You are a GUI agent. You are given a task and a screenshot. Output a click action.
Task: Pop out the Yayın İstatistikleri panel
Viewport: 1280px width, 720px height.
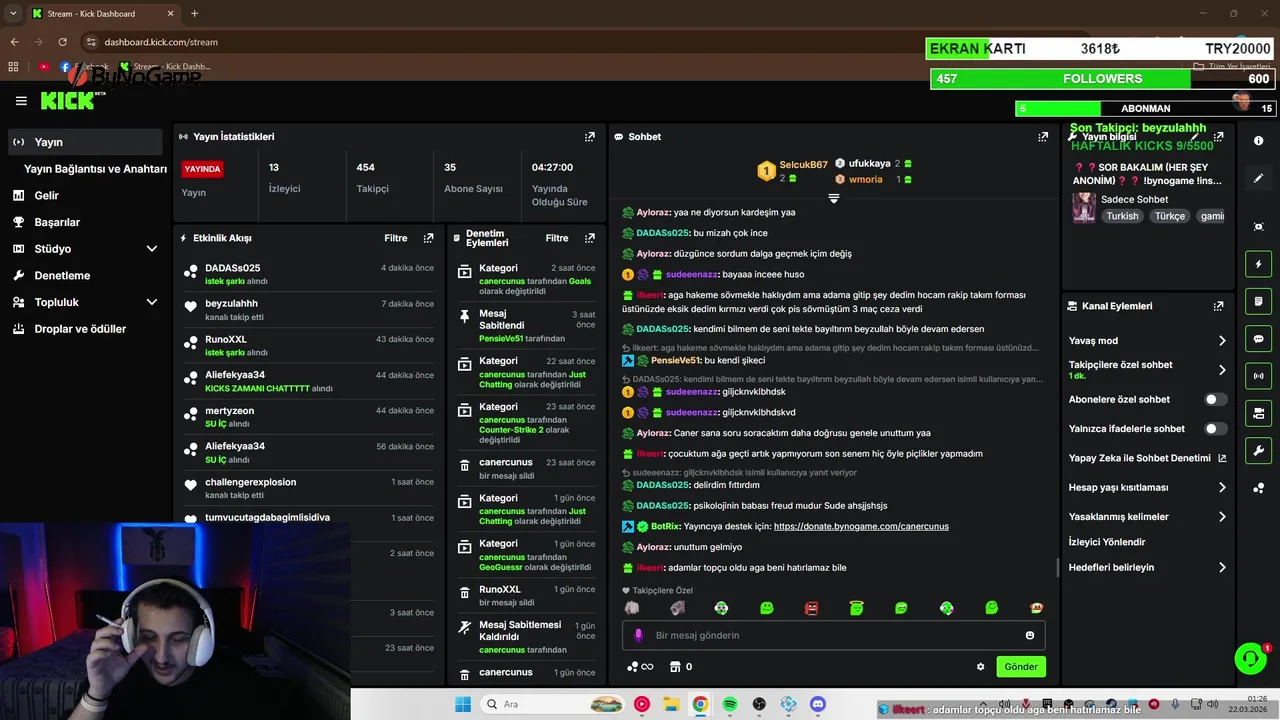[590, 137]
